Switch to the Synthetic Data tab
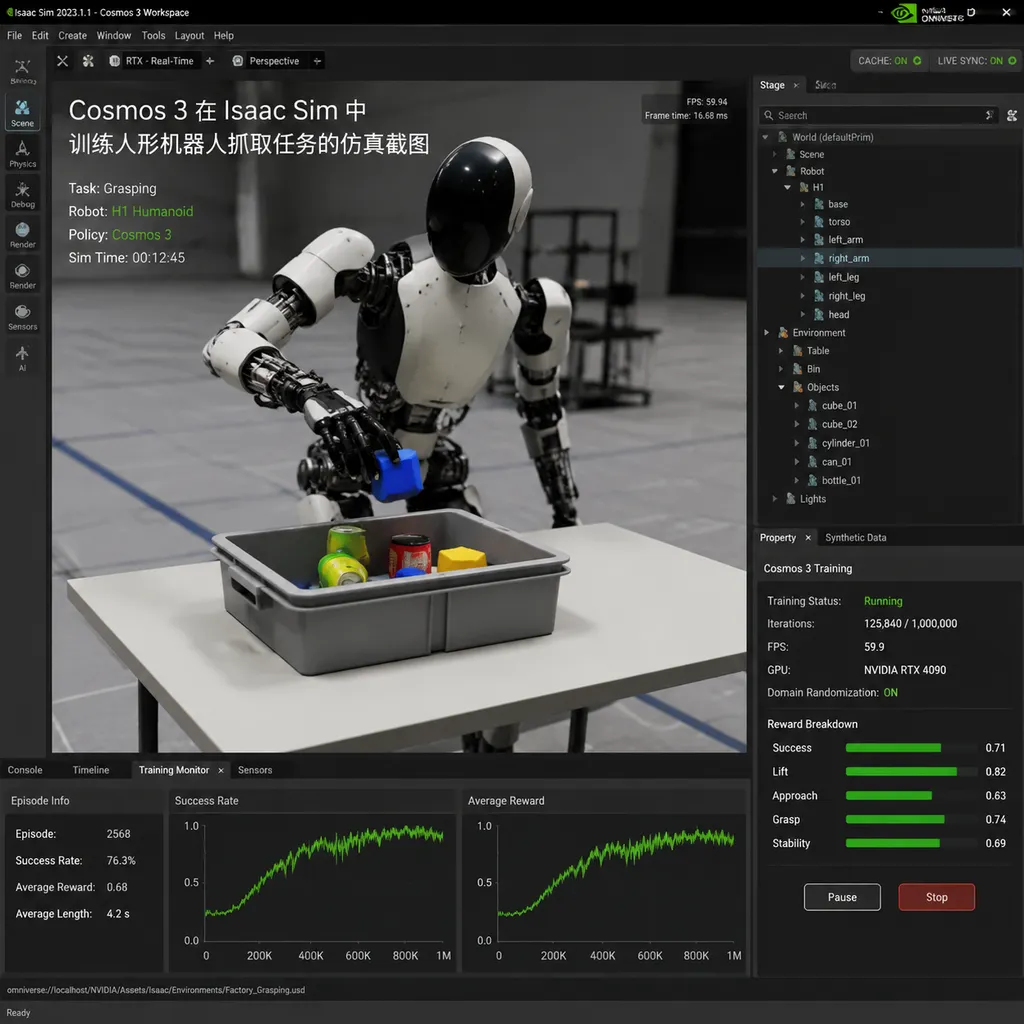The height and width of the screenshot is (1024, 1024). click(x=856, y=537)
